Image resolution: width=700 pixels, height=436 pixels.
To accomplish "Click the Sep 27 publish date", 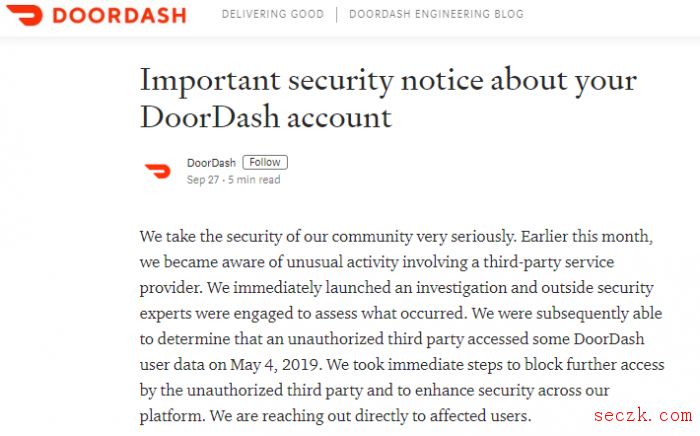I will click(x=203, y=180).
